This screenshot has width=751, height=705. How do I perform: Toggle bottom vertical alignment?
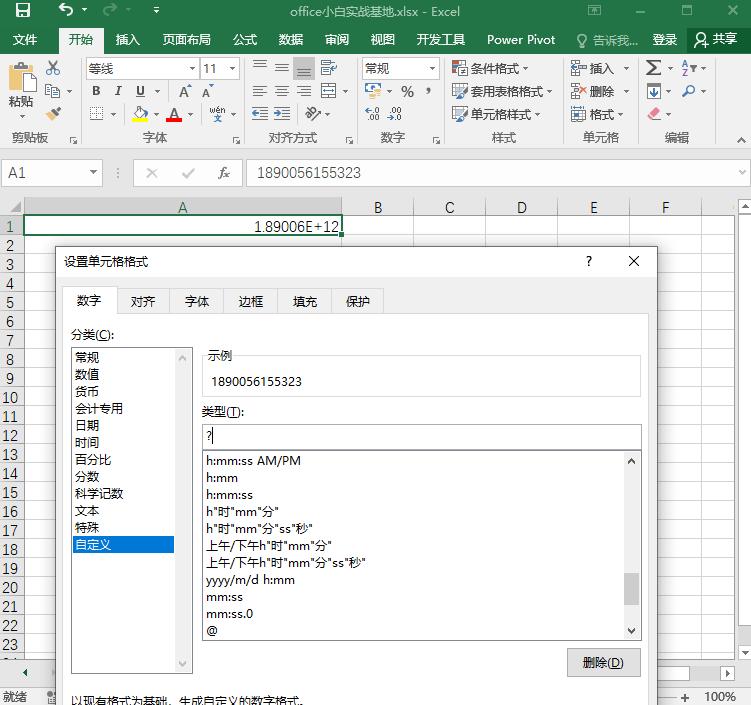(304, 68)
